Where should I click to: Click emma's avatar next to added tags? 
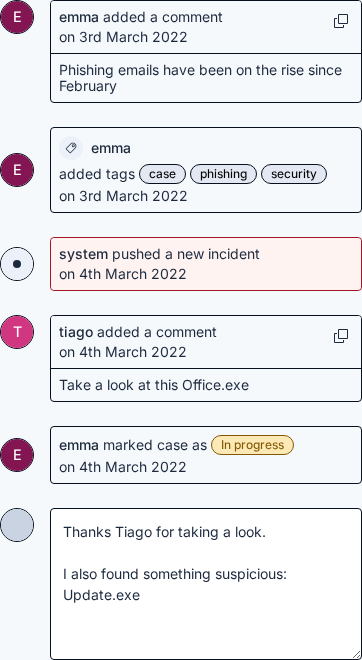(17, 170)
